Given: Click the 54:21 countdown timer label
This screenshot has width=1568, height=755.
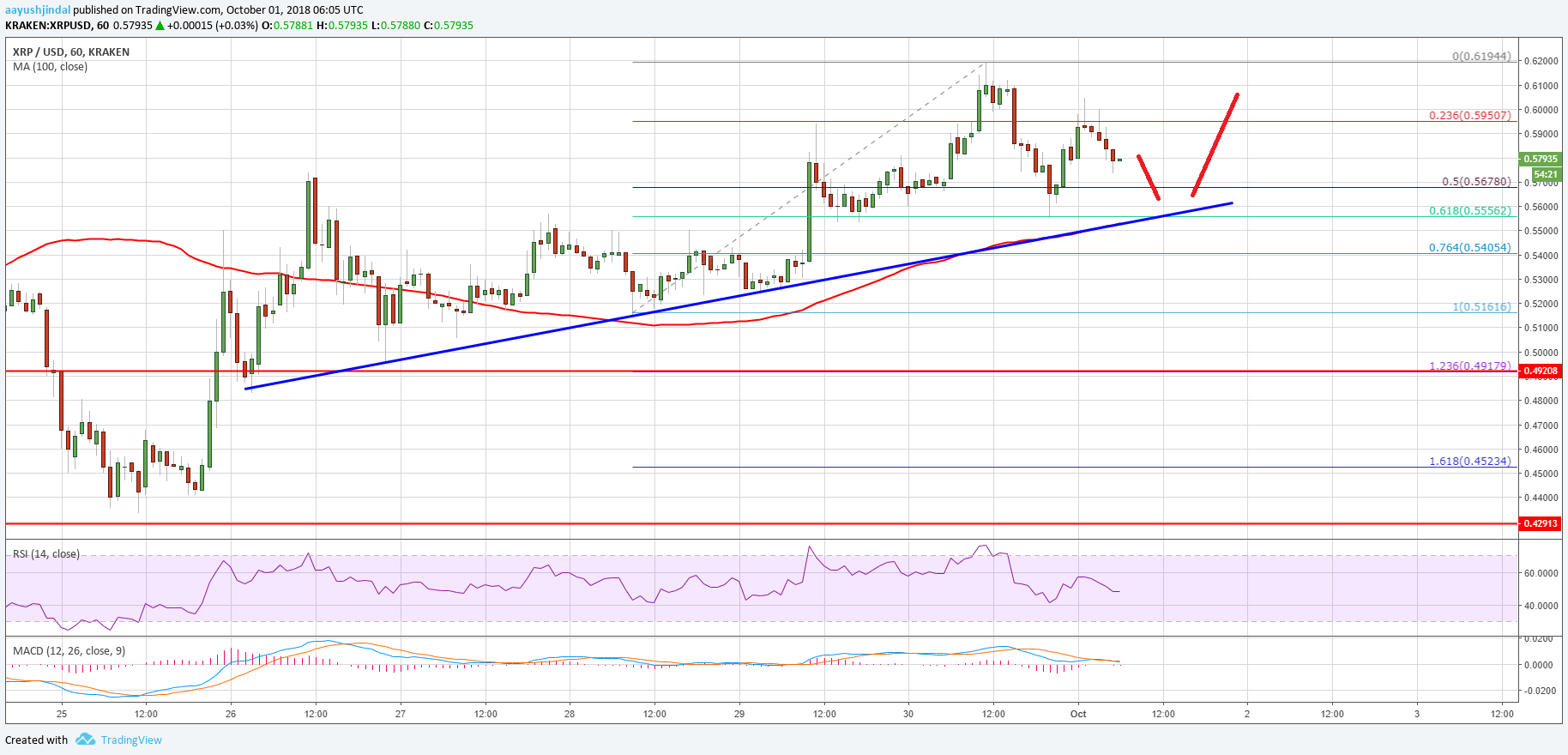Looking at the screenshot, I should tap(1547, 174).
